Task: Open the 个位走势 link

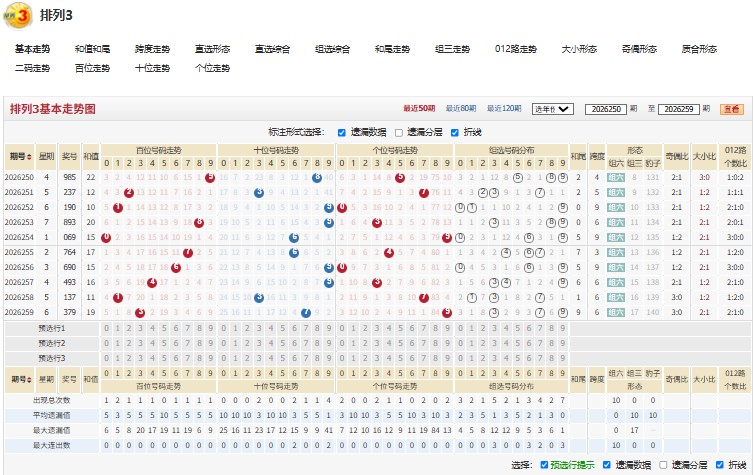Action: 212,68
